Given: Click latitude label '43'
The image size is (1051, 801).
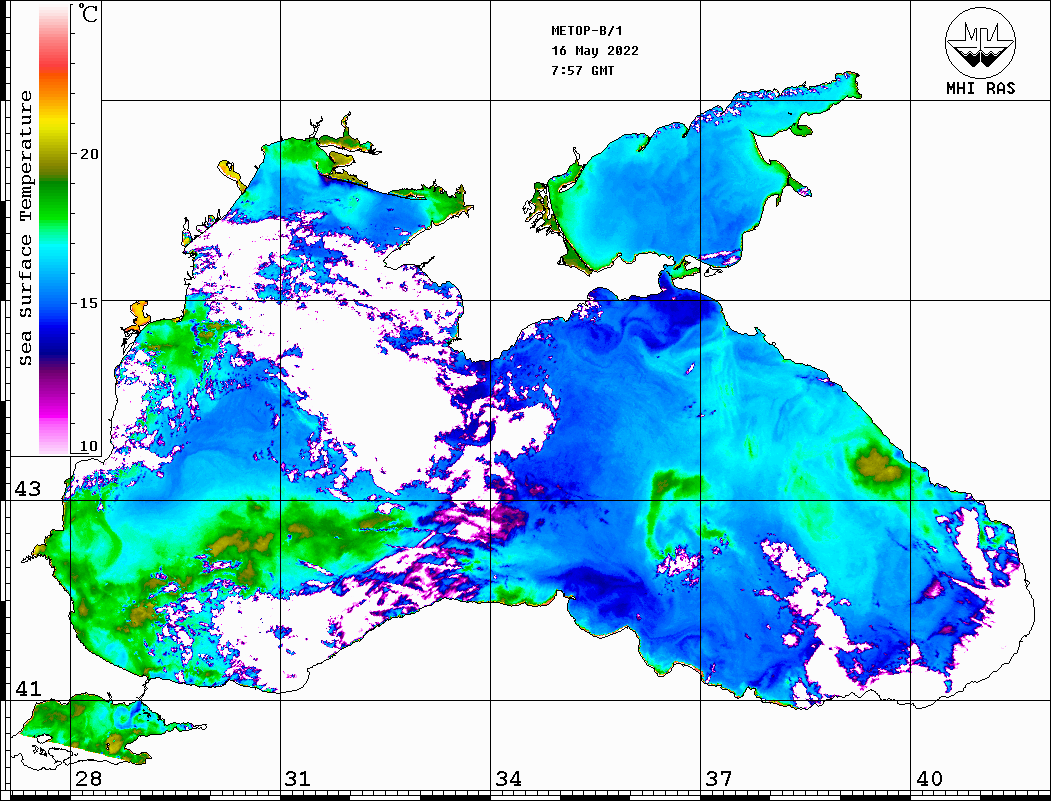Looking at the screenshot, I should click(28, 489).
